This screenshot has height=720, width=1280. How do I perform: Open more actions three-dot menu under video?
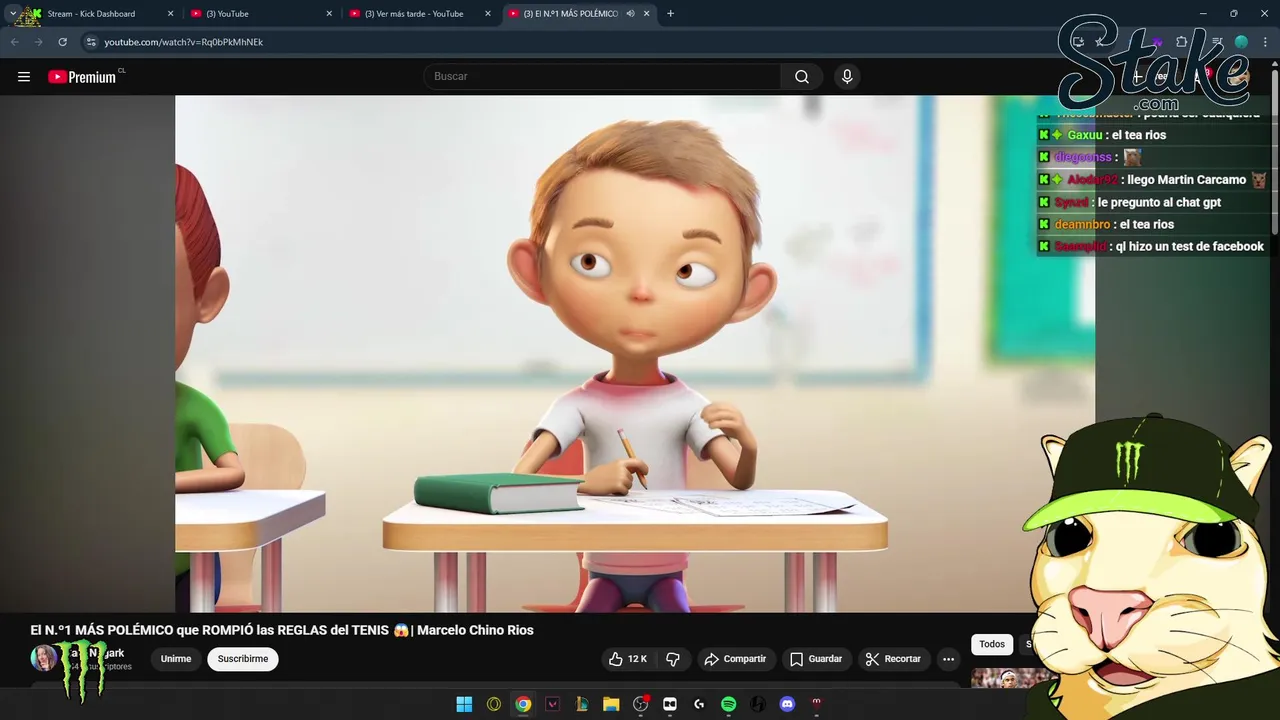pos(948,659)
